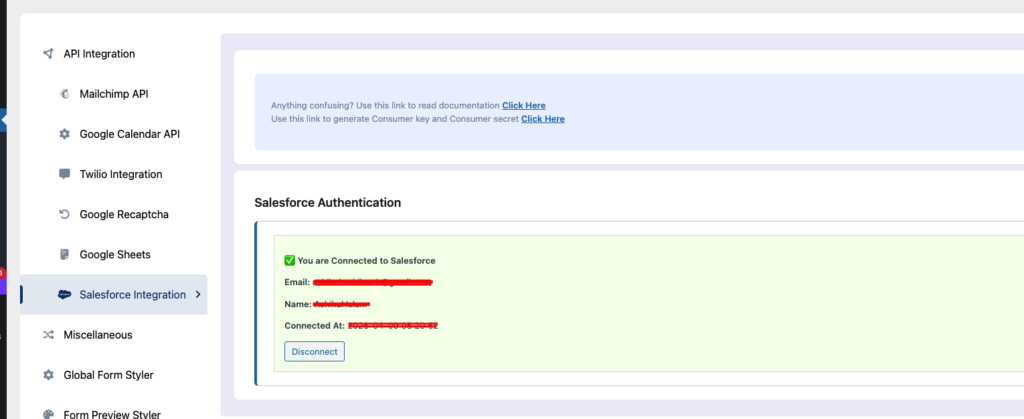Viewport: 1024px width, 419px height.
Task: Click the Google Recaptcha refresh icon
Action: pyautogui.click(x=65, y=214)
